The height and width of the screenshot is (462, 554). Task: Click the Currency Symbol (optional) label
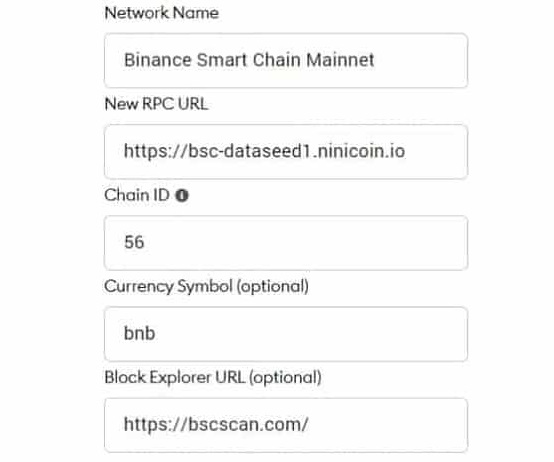pos(206,286)
